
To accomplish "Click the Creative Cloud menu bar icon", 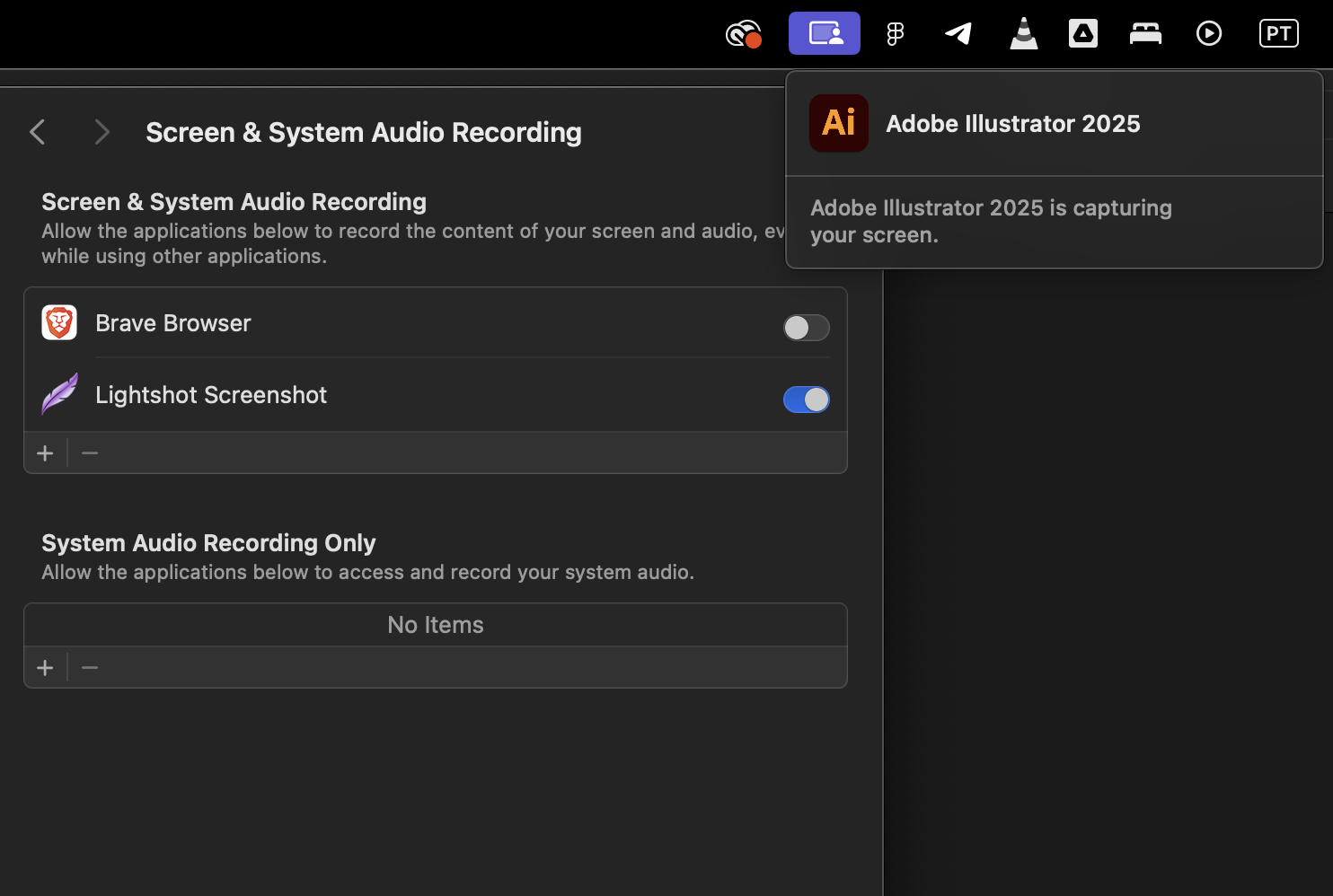I will point(744,34).
